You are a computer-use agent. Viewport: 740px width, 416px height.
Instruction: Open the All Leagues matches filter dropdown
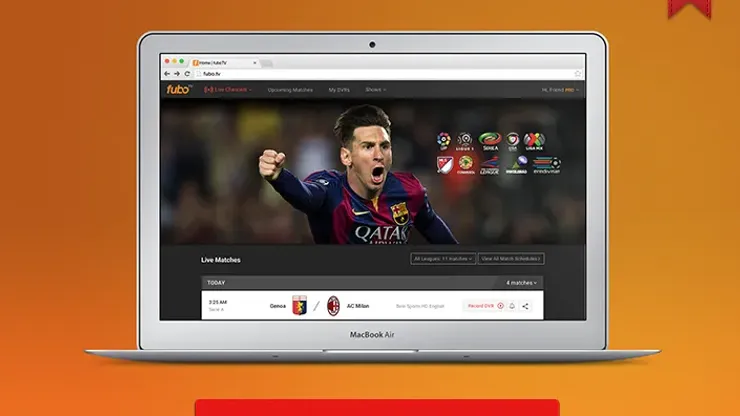(x=442, y=259)
